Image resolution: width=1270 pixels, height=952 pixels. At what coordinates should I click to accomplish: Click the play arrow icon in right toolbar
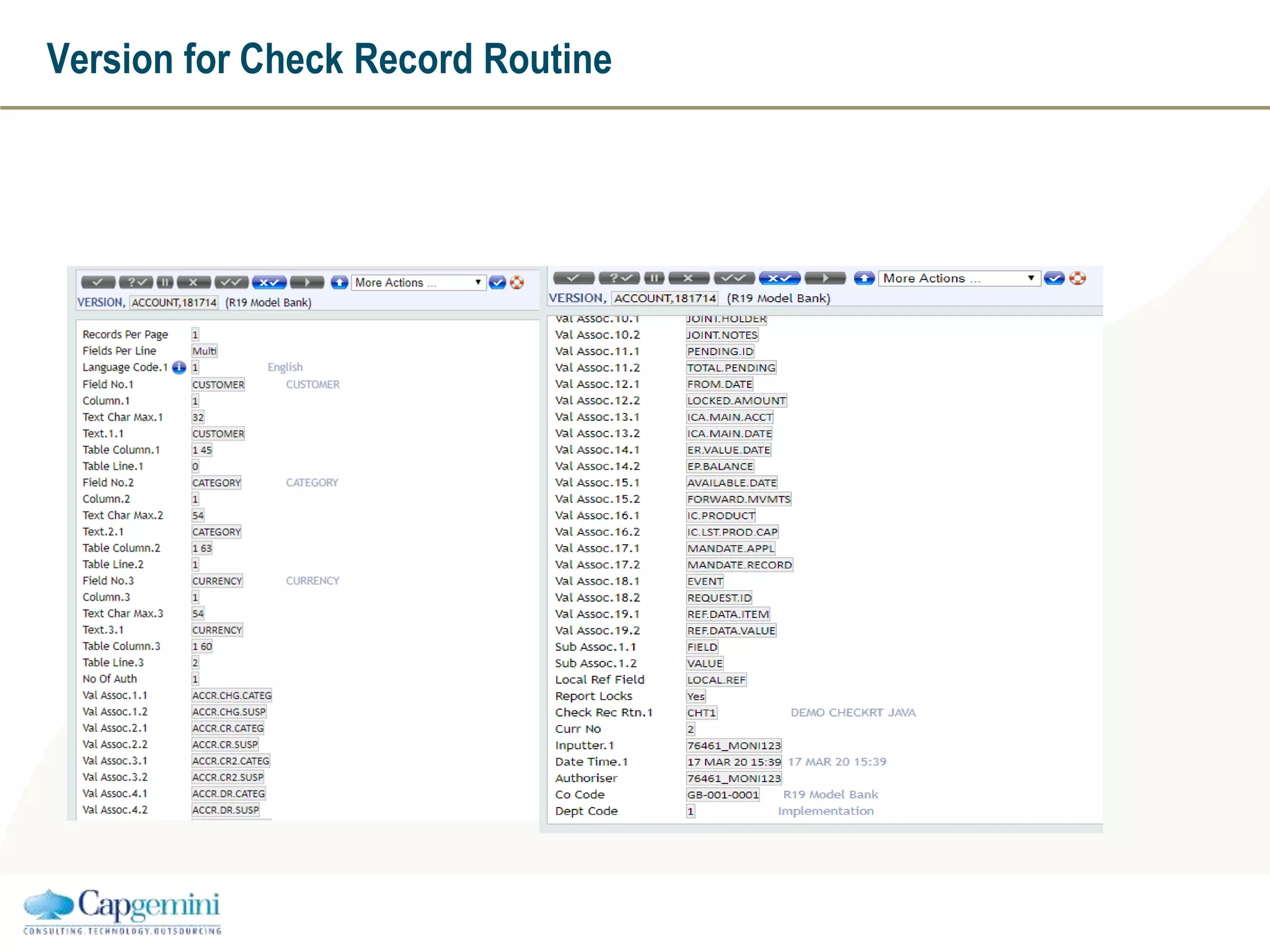[x=825, y=278]
